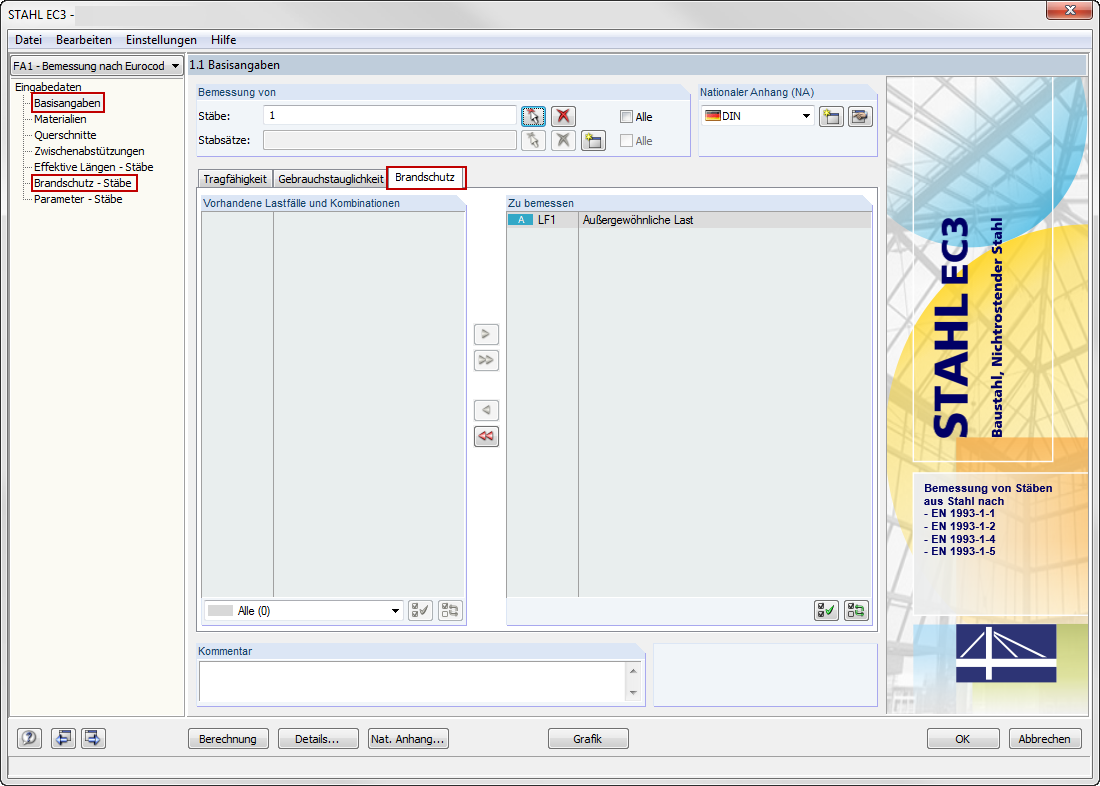Click invert selection icon under Zu bemessen list

[856, 611]
